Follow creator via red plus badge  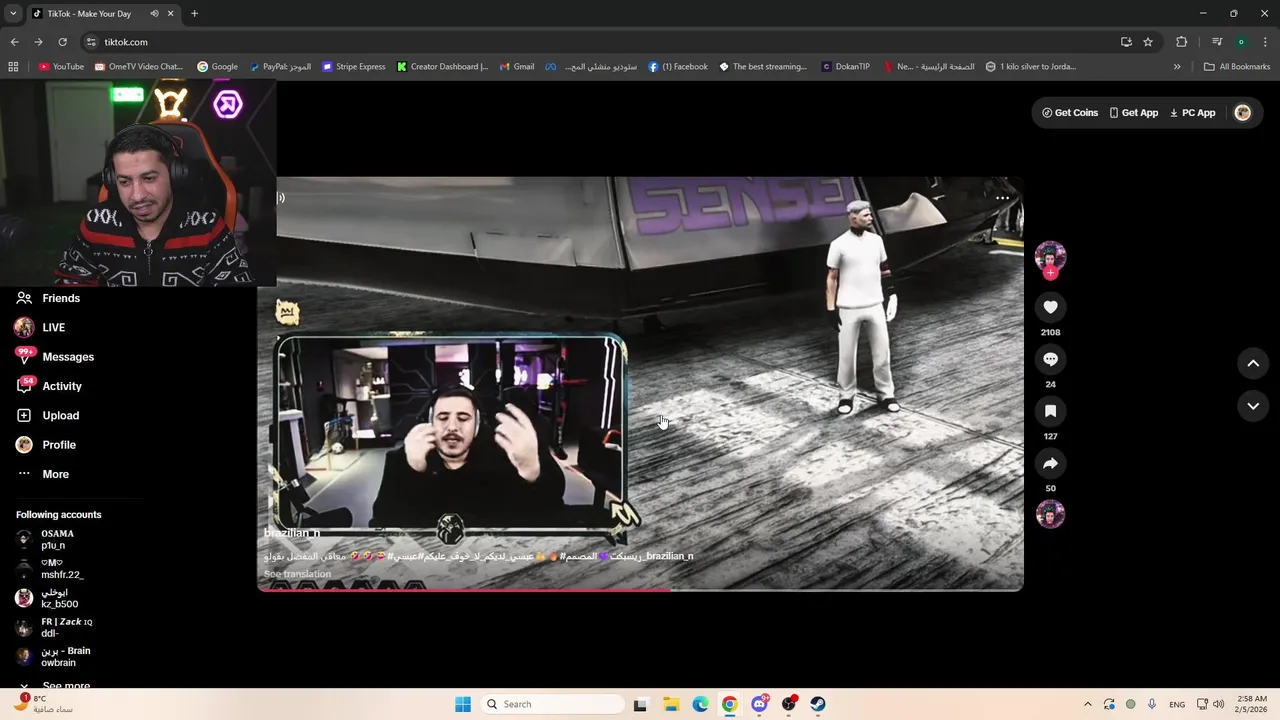coord(1050,273)
